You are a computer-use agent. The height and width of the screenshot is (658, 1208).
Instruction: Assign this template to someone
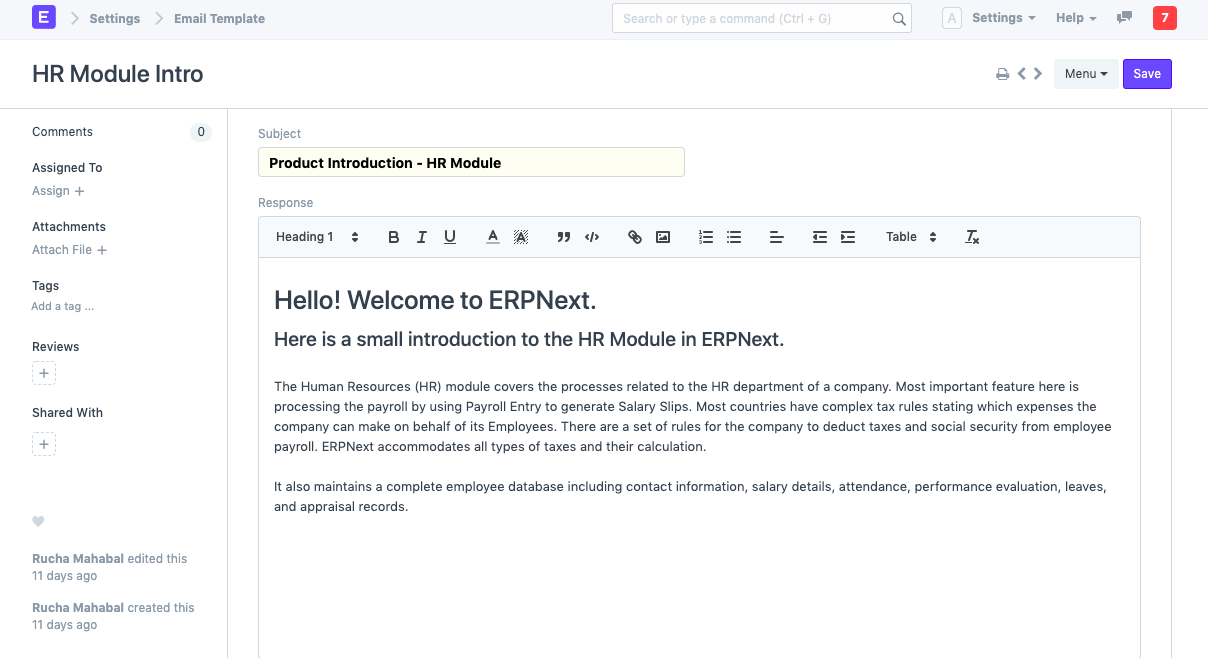(x=51, y=191)
